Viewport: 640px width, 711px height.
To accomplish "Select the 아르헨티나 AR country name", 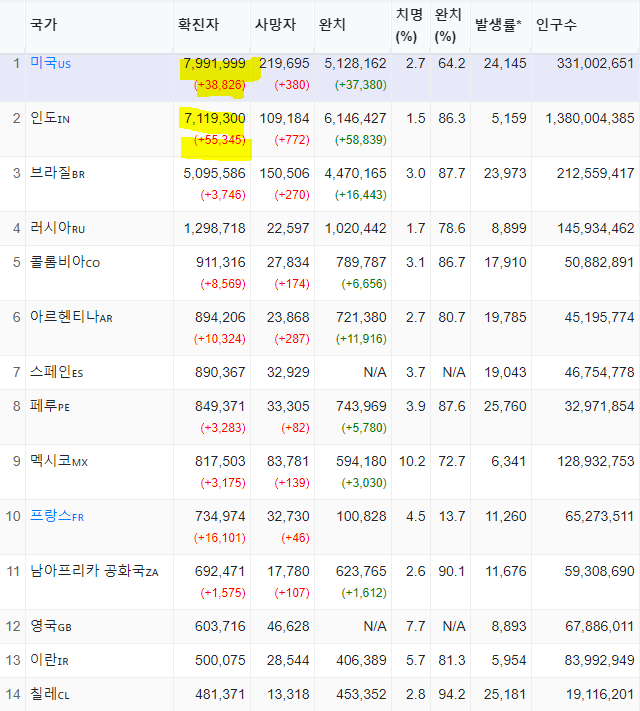I will tap(71, 317).
